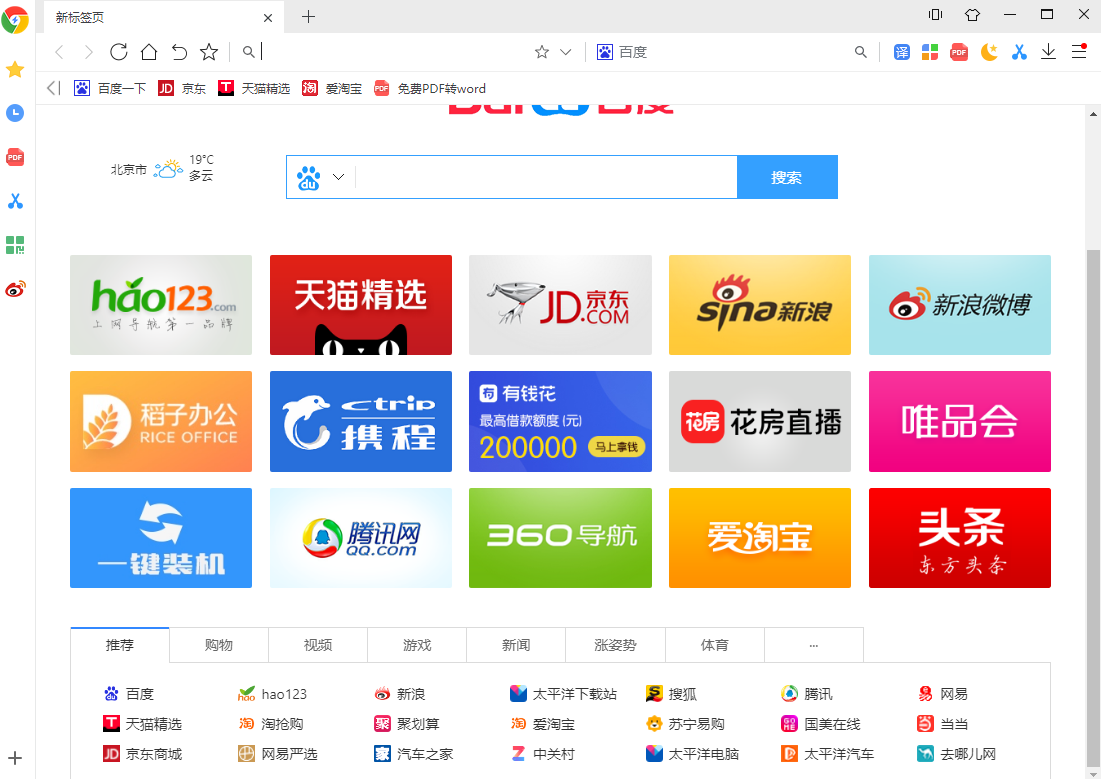Open 京东 bookmark
The width and height of the screenshot is (1101, 779).
[182, 89]
